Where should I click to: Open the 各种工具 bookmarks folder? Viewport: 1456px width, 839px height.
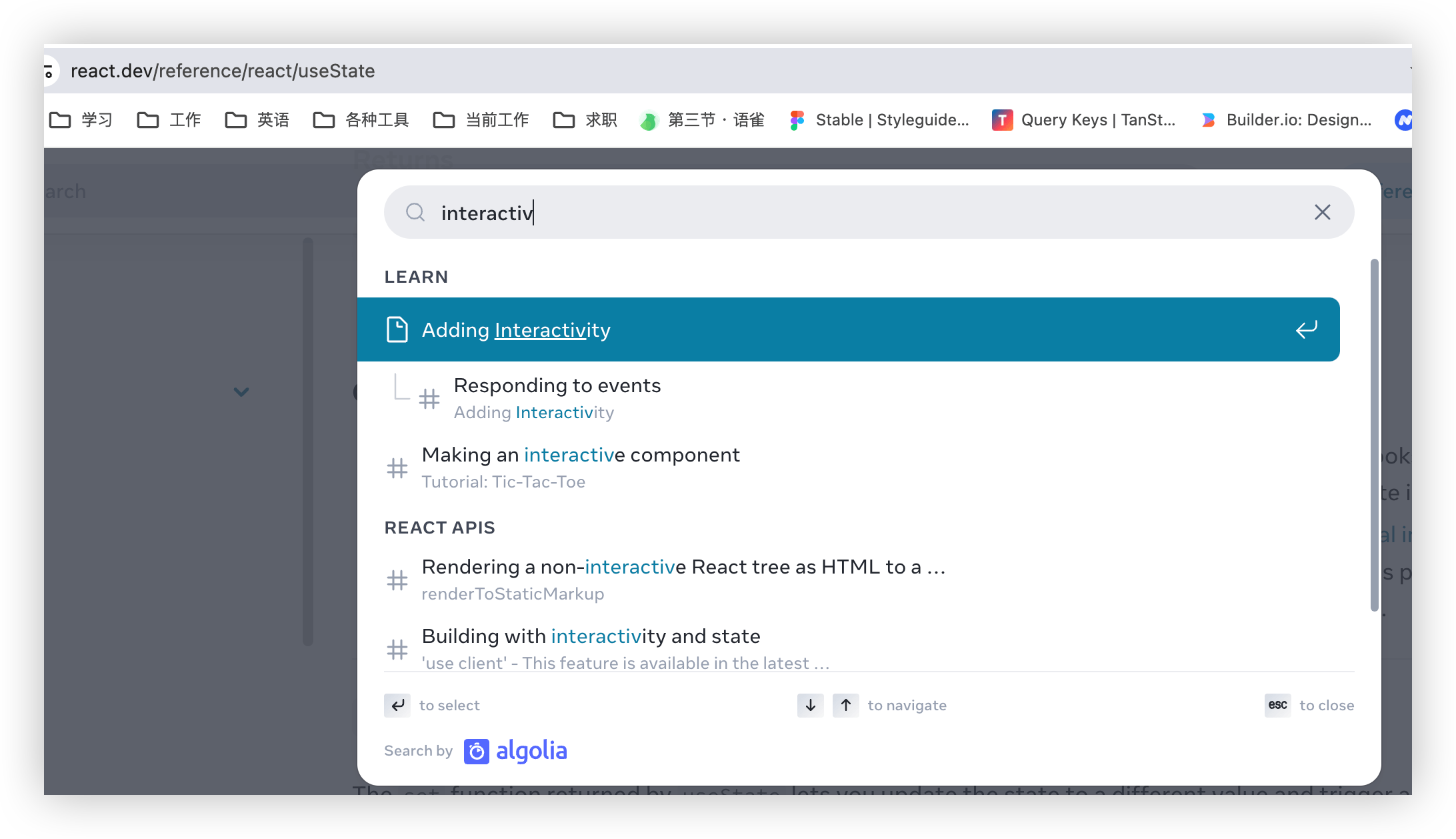pyautogui.click(x=360, y=119)
